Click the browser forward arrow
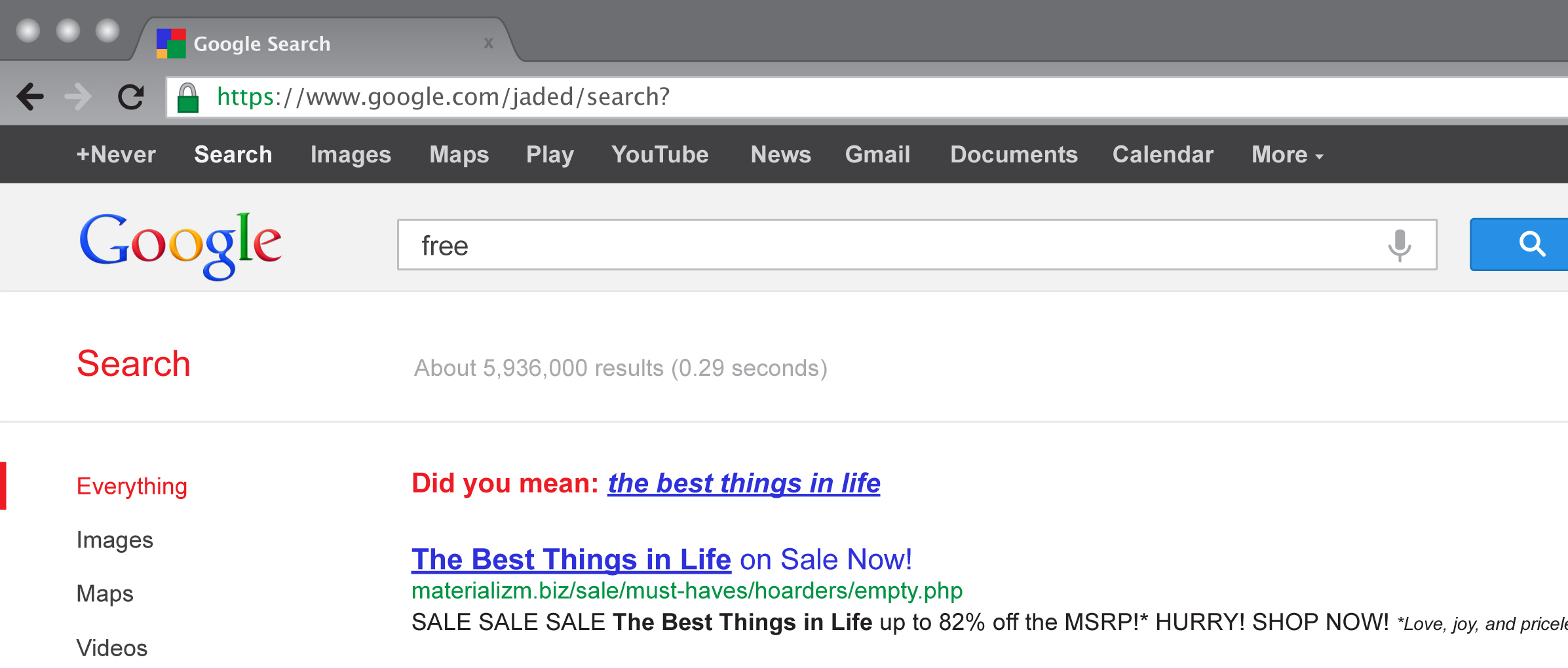 click(78, 97)
